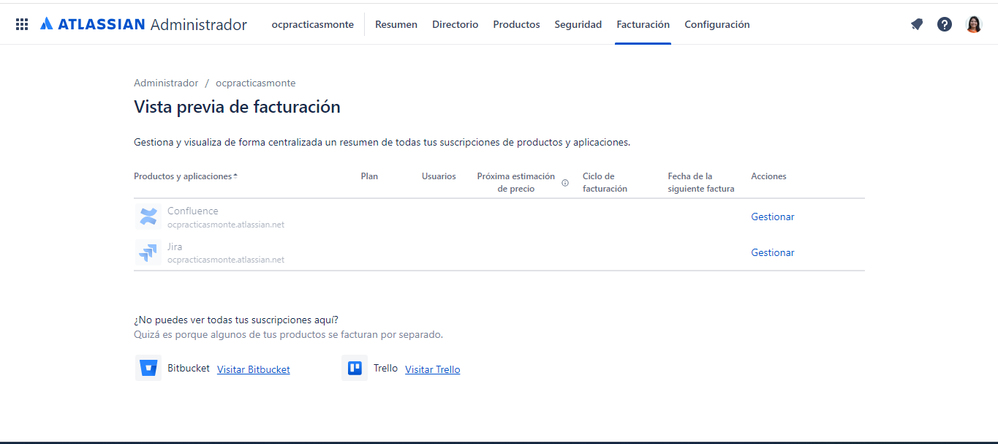Click the Confluence product icon
This screenshot has width=998, height=444.
(148, 216)
